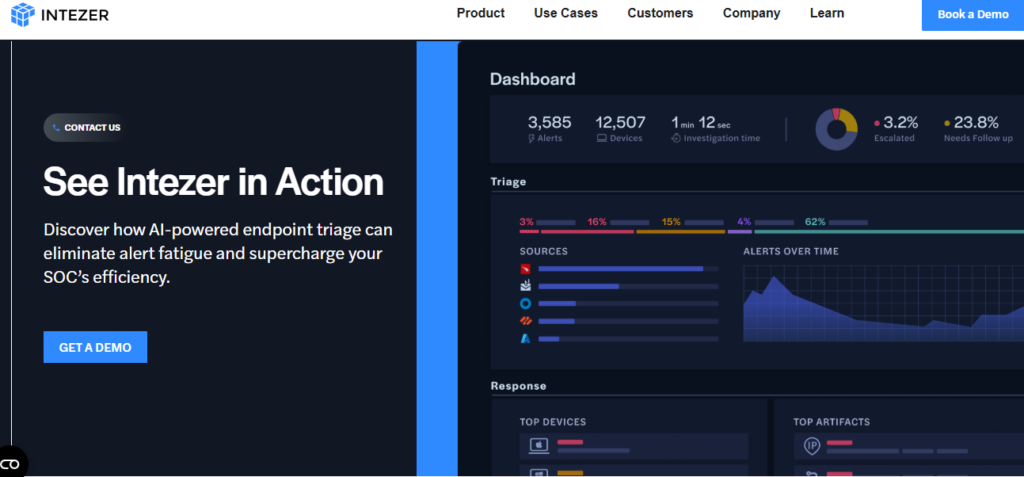
Task: Click the phone icon in Contact Us
Action: [x=56, y=128]
